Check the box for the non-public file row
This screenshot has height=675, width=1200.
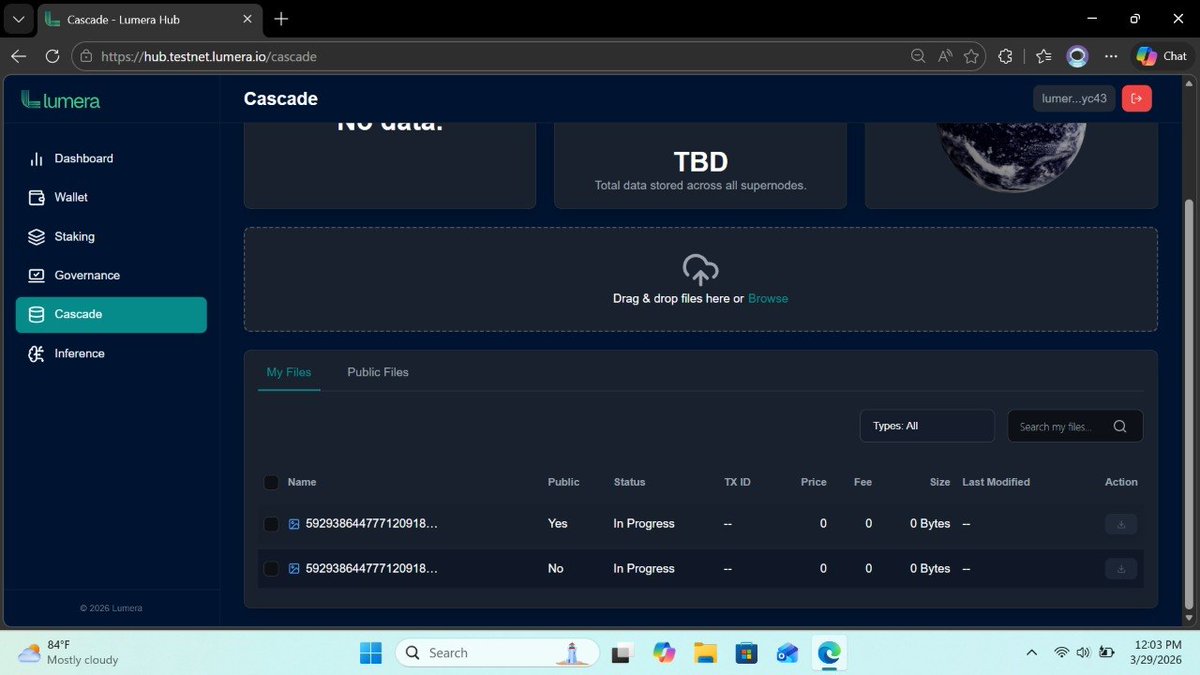coord(271,568)
